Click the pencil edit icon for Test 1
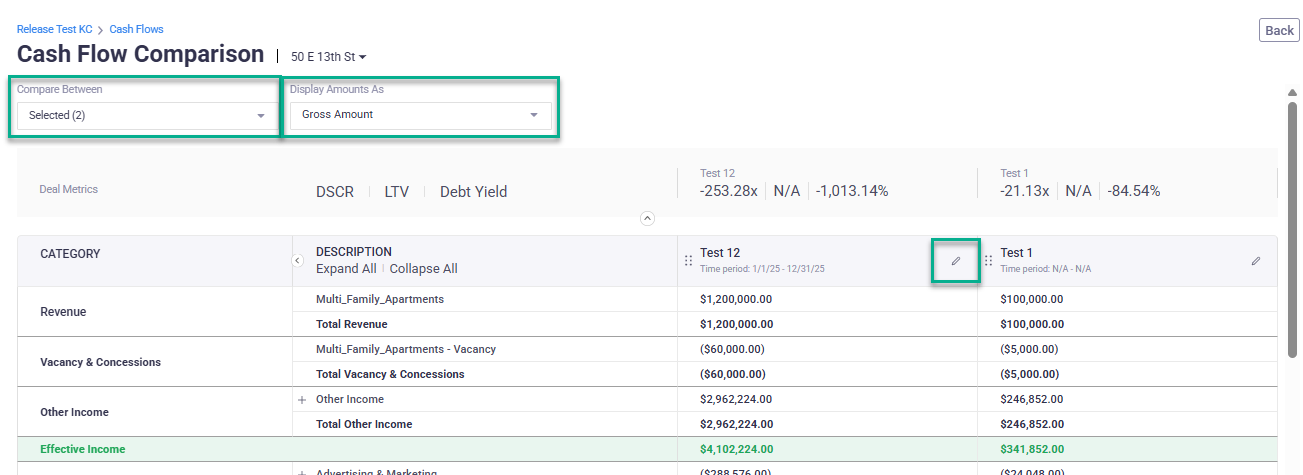The image size is (1303, 475). click(x=1255, y=261)
